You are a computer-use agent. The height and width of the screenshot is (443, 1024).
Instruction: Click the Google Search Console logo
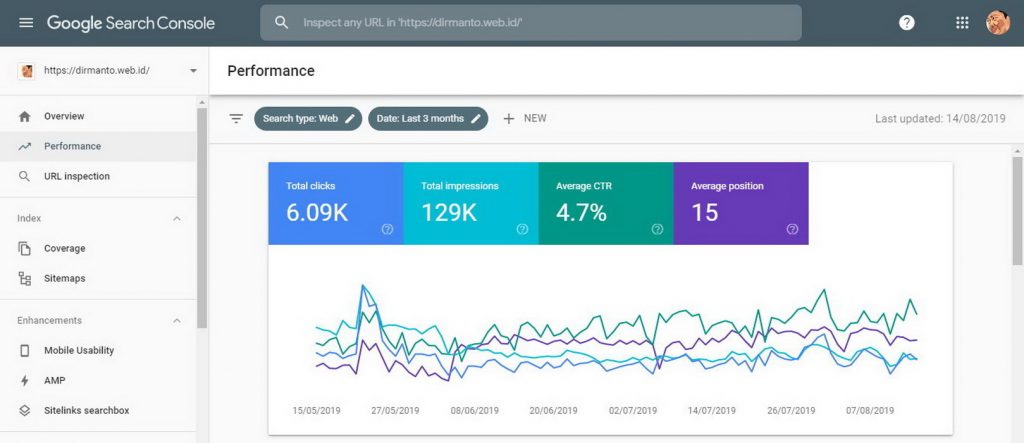131,23
